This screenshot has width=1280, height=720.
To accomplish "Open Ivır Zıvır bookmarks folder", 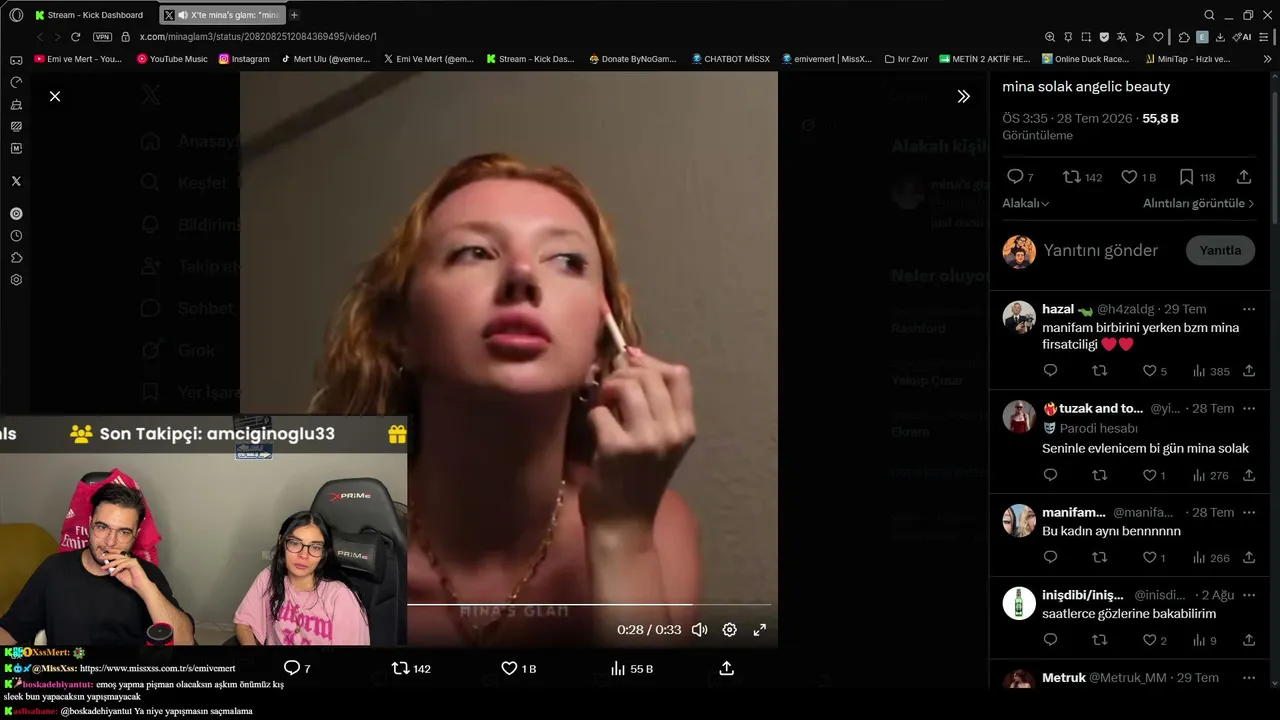I will pos(906,59).
